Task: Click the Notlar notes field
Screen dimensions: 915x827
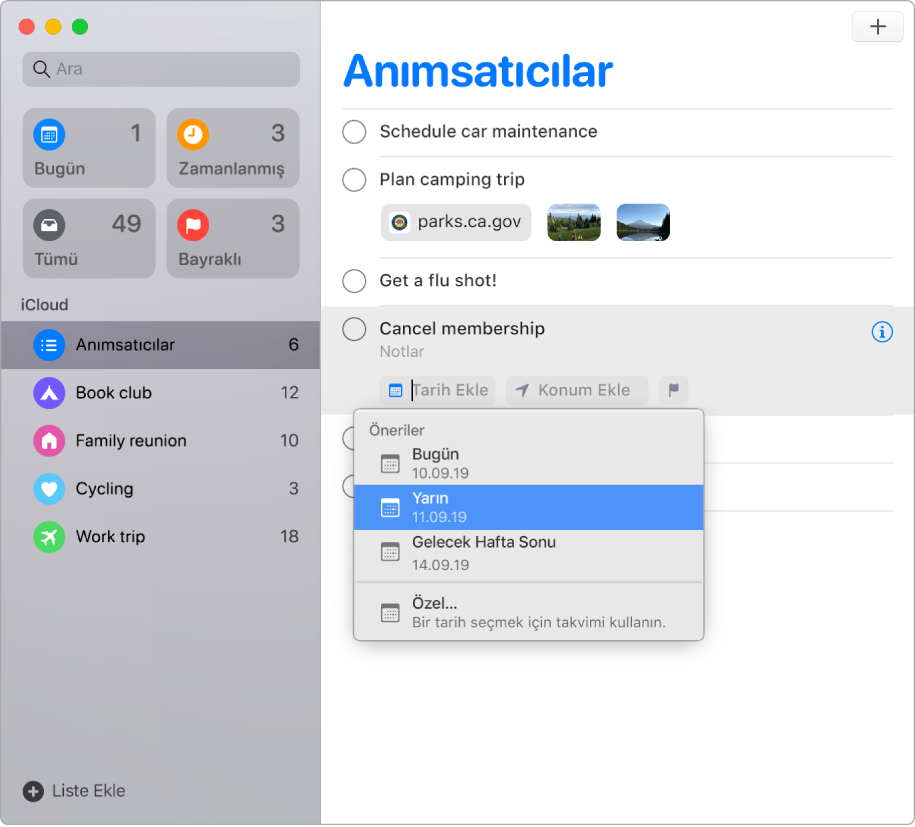Action: click(402, 352)
